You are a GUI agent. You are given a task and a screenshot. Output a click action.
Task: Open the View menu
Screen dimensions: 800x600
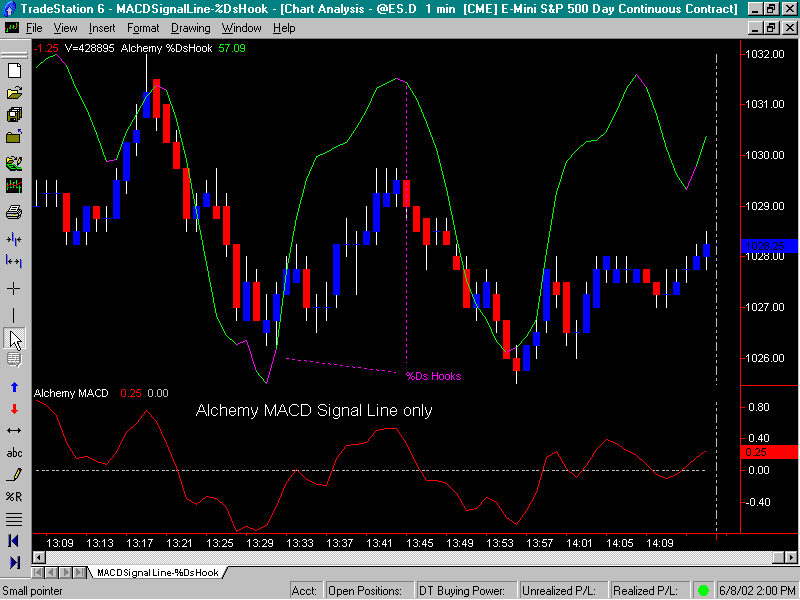pyautogui.click(x=65, y=28)
